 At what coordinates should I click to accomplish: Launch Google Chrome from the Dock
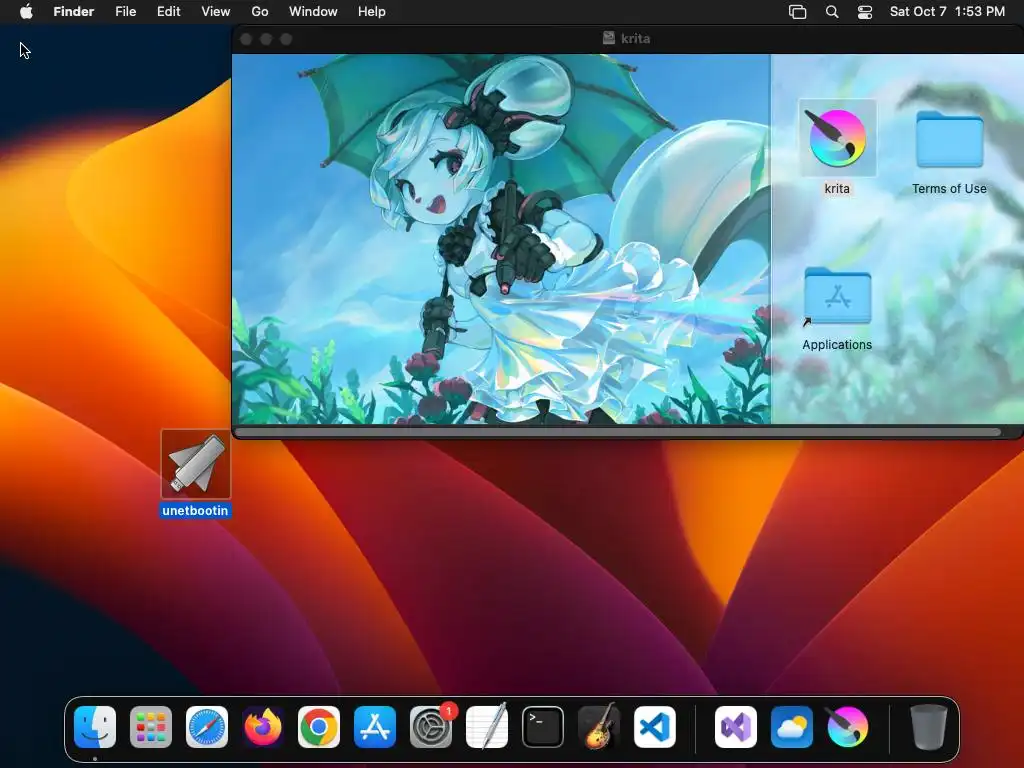click(319, 727)
